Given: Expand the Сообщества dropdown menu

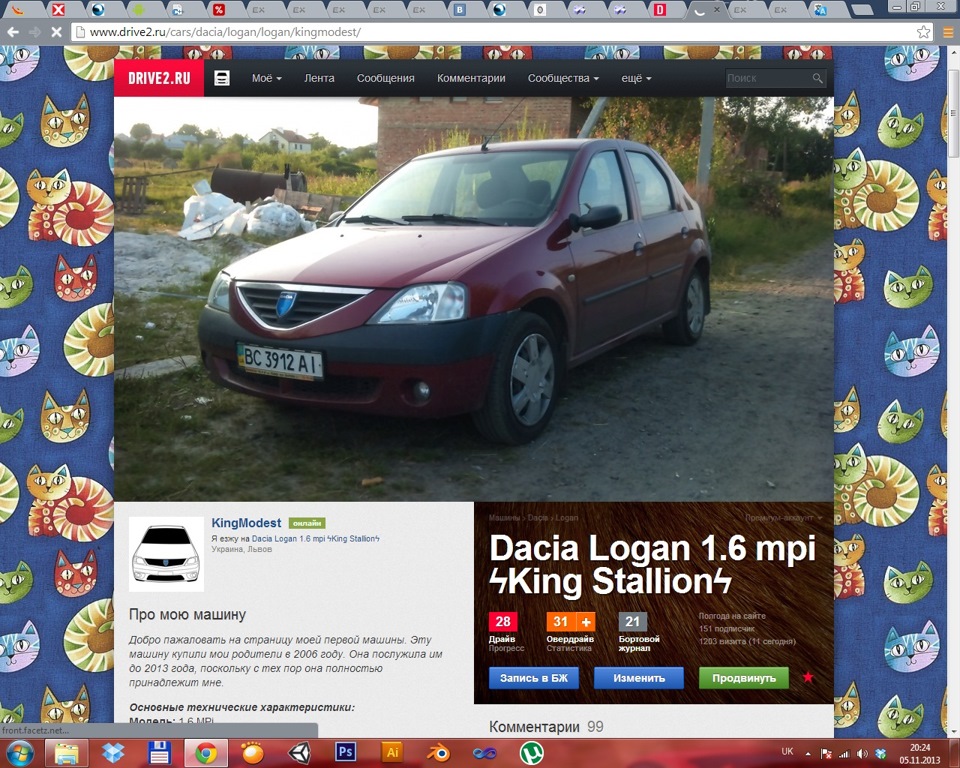Looking at the screenshot, I should tap(563, 78).
